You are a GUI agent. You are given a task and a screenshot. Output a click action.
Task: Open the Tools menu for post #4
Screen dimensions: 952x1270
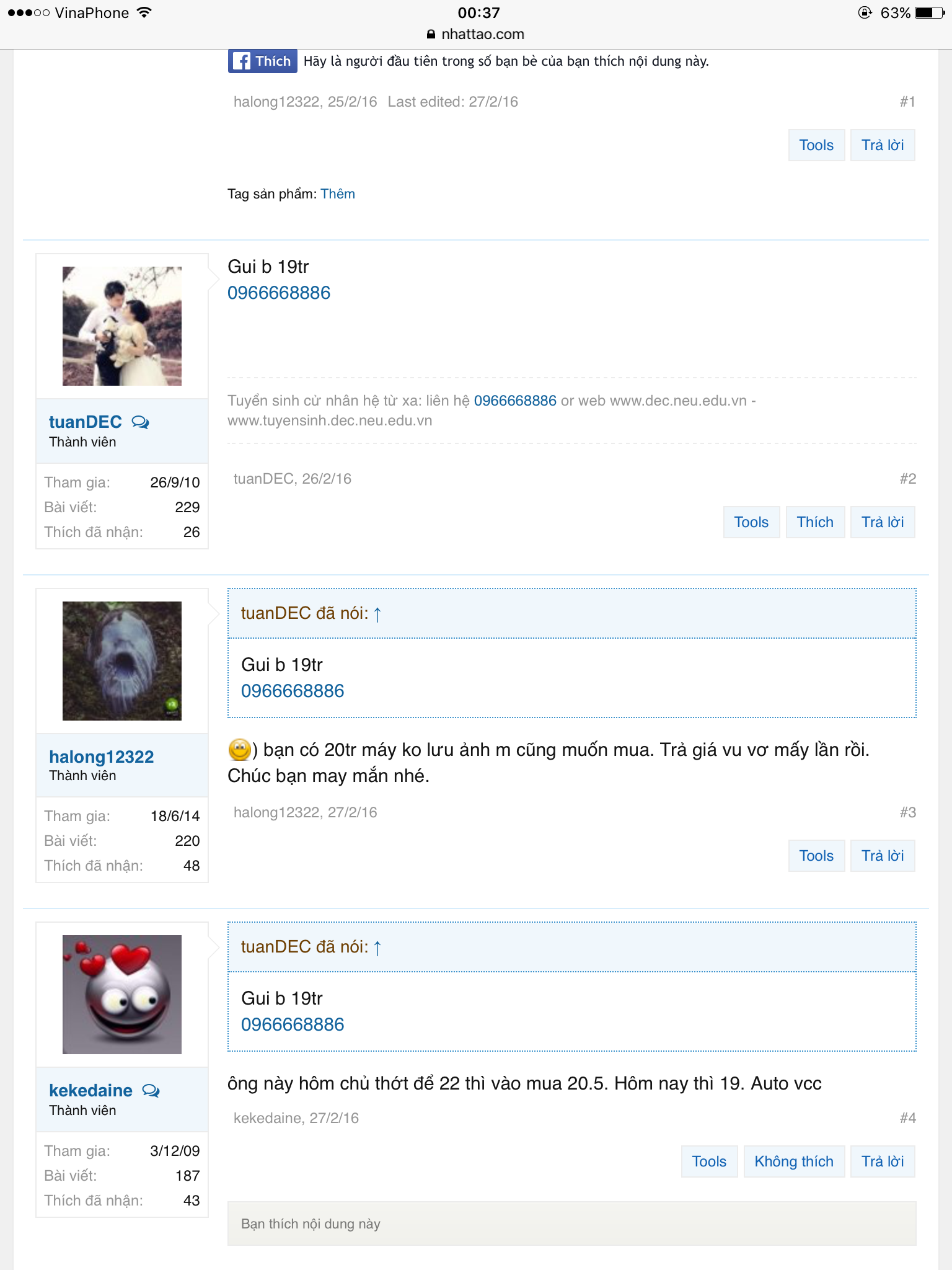click(x=709, y=1161)
